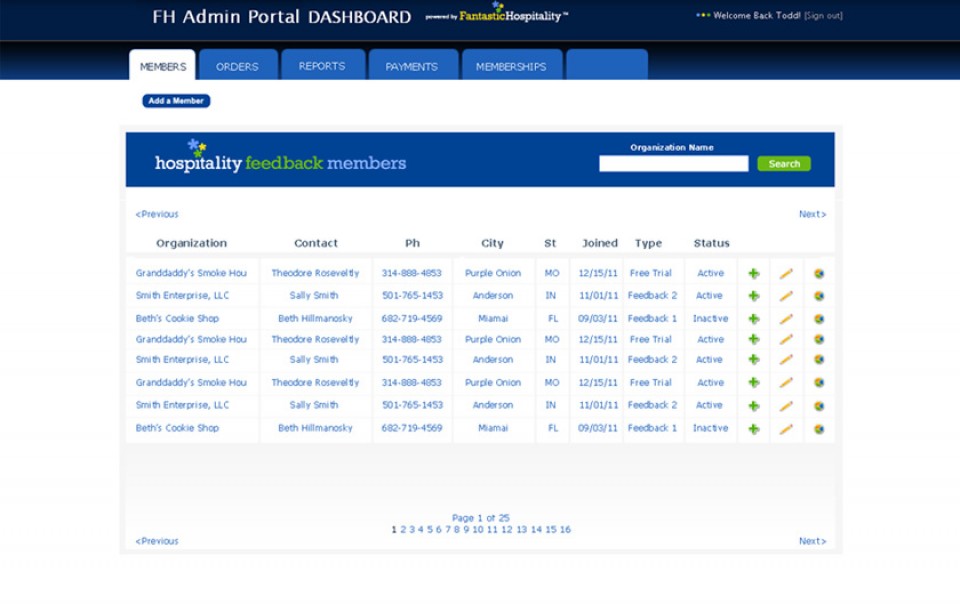The image size is (960, 604).
Task: Click pencil edit icon in last table row
Action: [x=786, y=429]
